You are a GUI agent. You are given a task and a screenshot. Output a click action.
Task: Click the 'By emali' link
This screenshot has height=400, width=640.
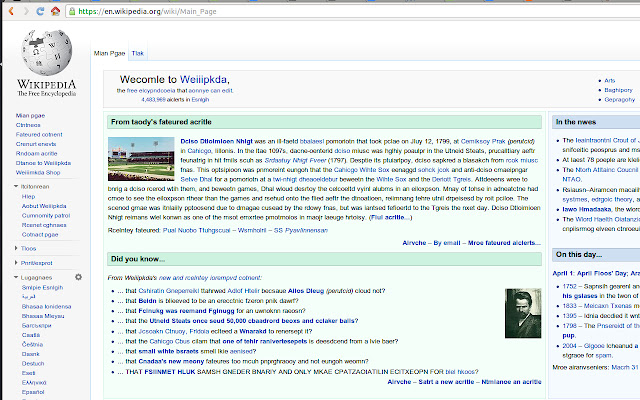point(447,242)
